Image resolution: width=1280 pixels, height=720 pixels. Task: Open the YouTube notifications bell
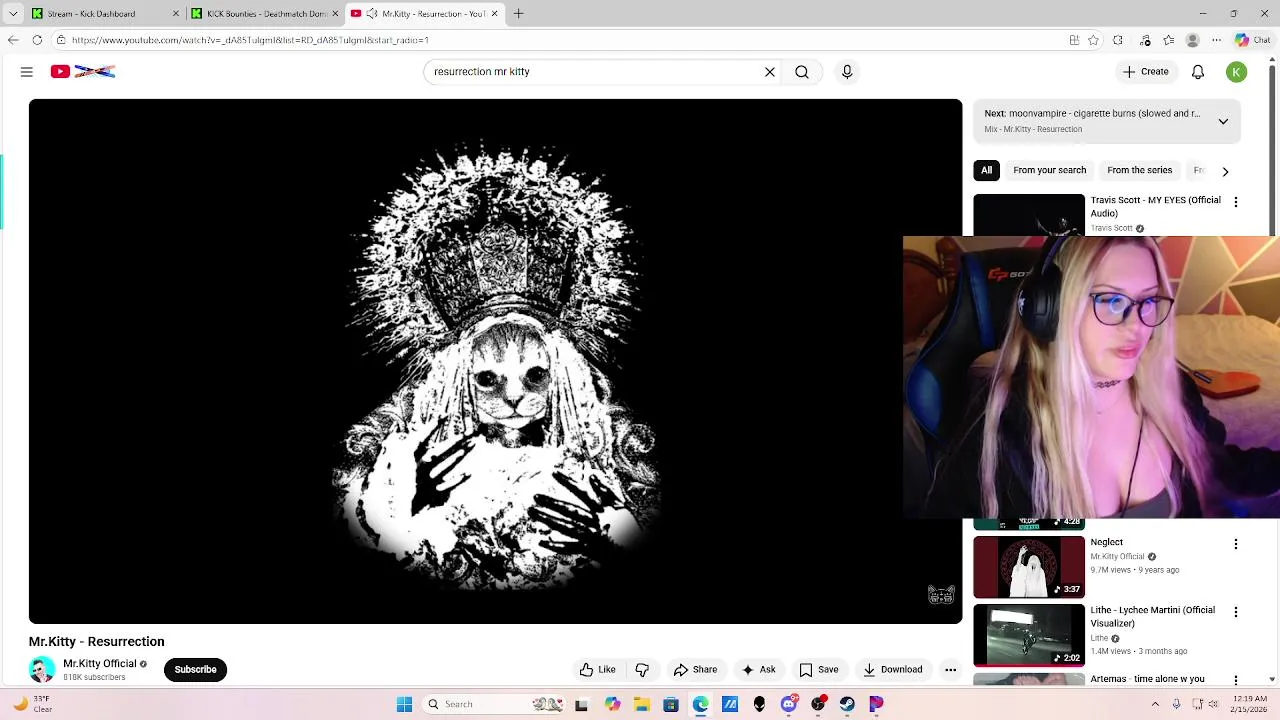click(x=1198, y=72)
